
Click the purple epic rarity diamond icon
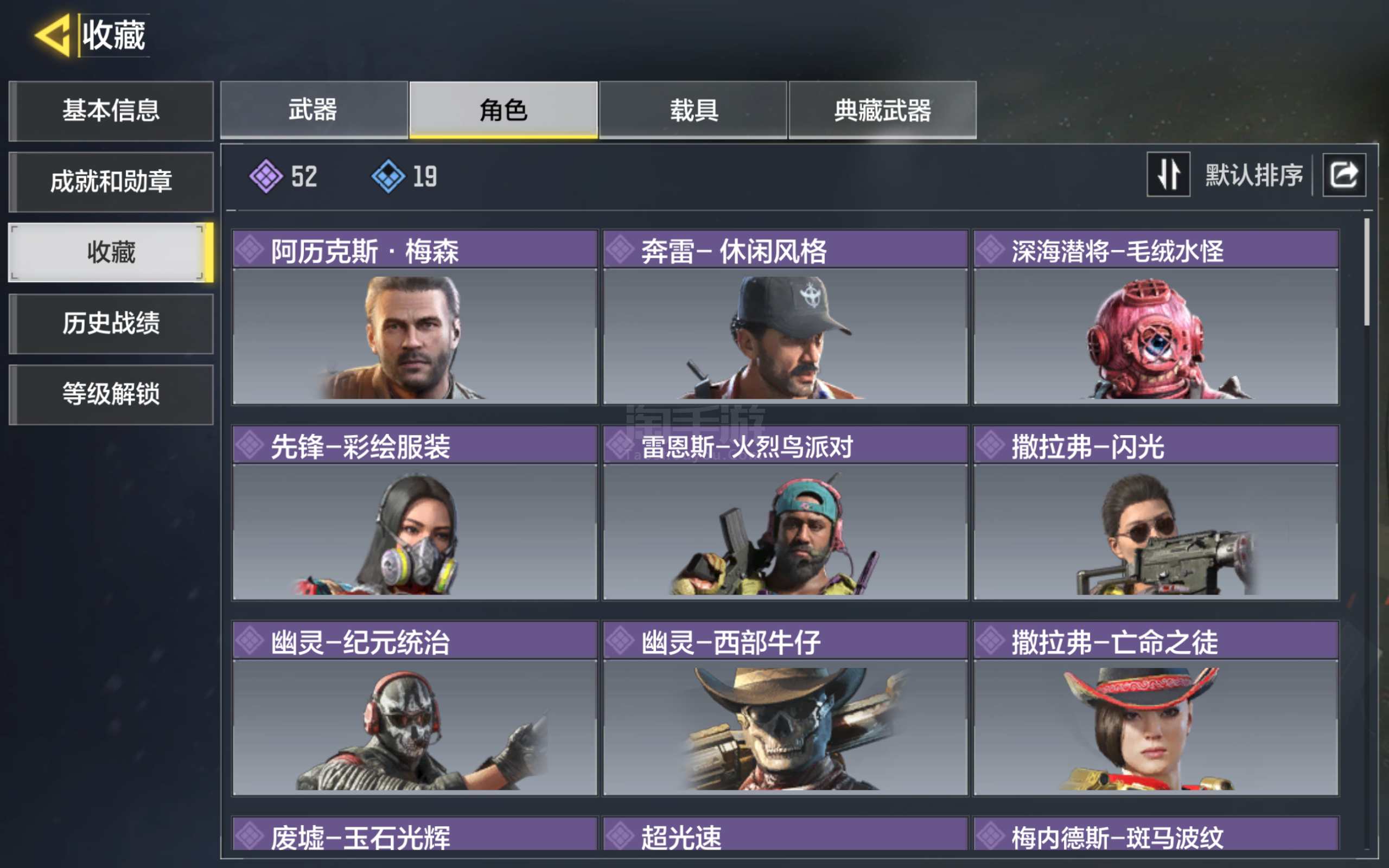coord(266,176)
